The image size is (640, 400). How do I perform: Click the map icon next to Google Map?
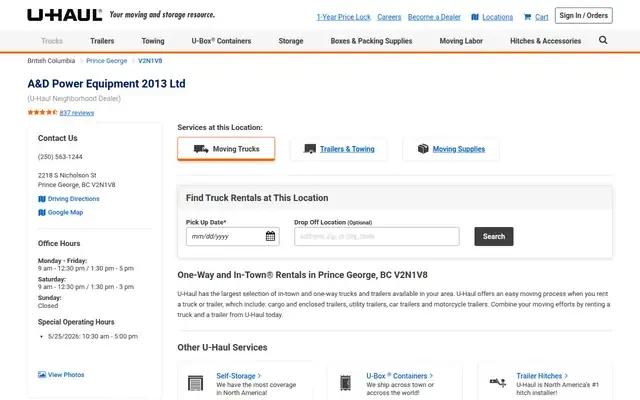42,213
